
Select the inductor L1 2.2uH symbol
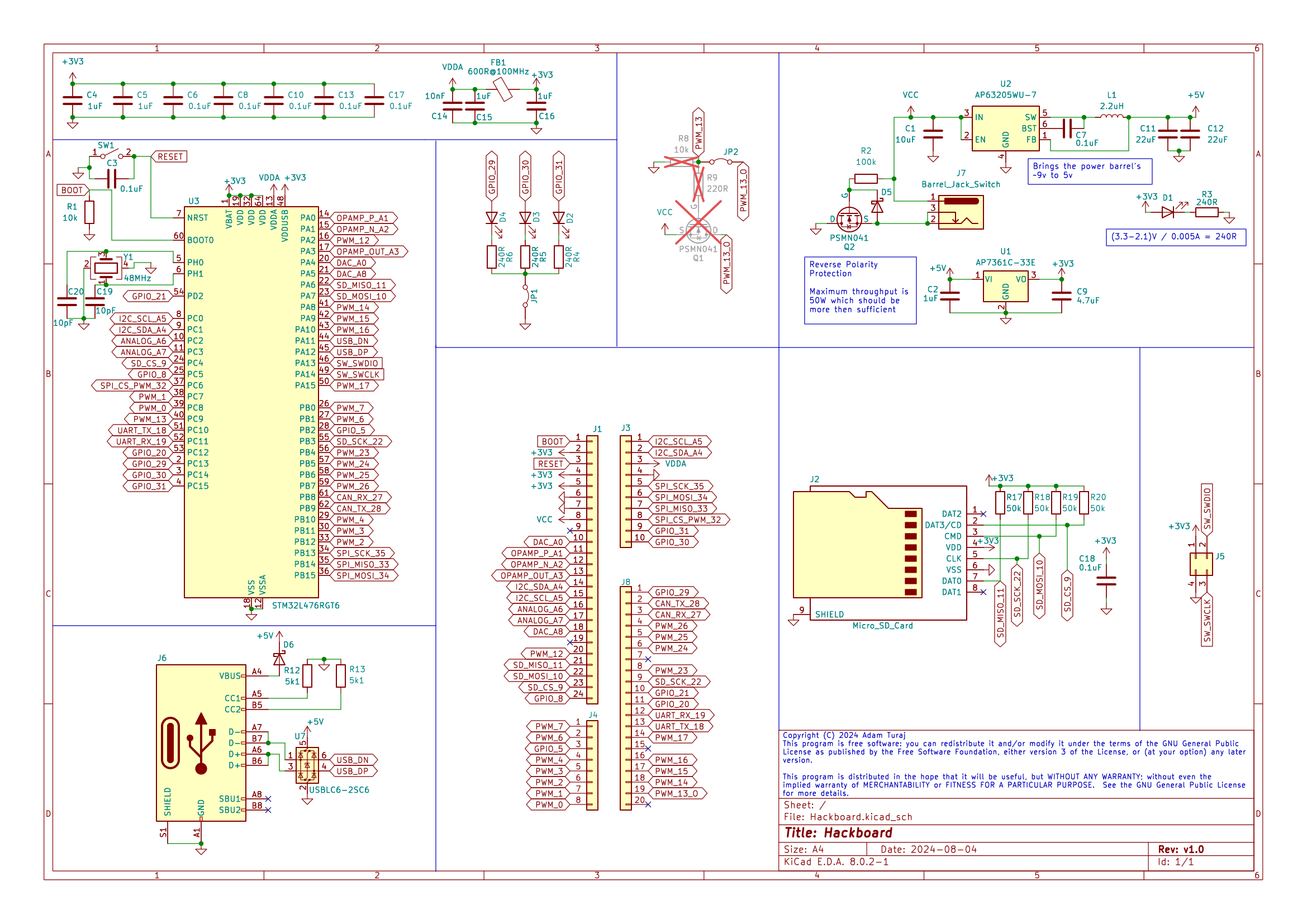[1111, 117]
